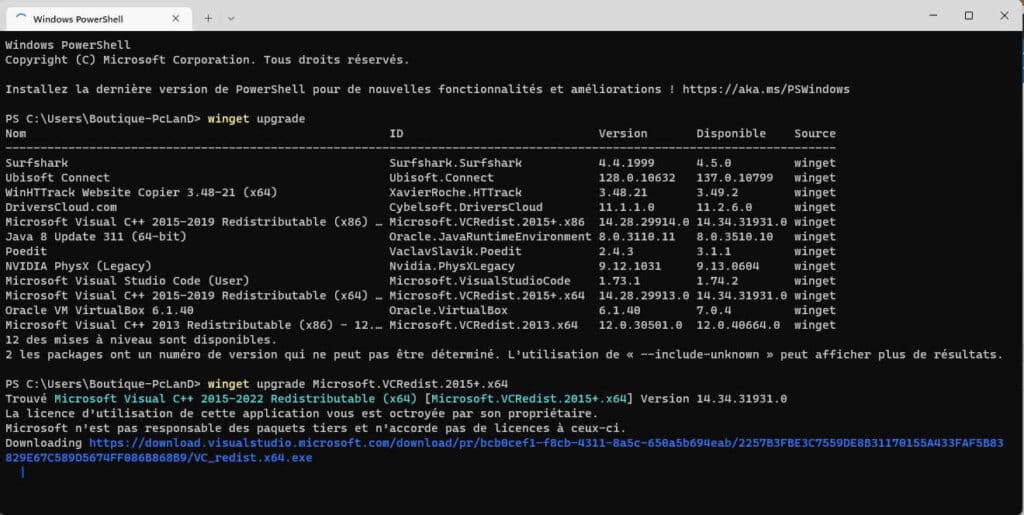Click the PhysX version '9.12.1031'
1024x515 pixels.
point(630,266)
